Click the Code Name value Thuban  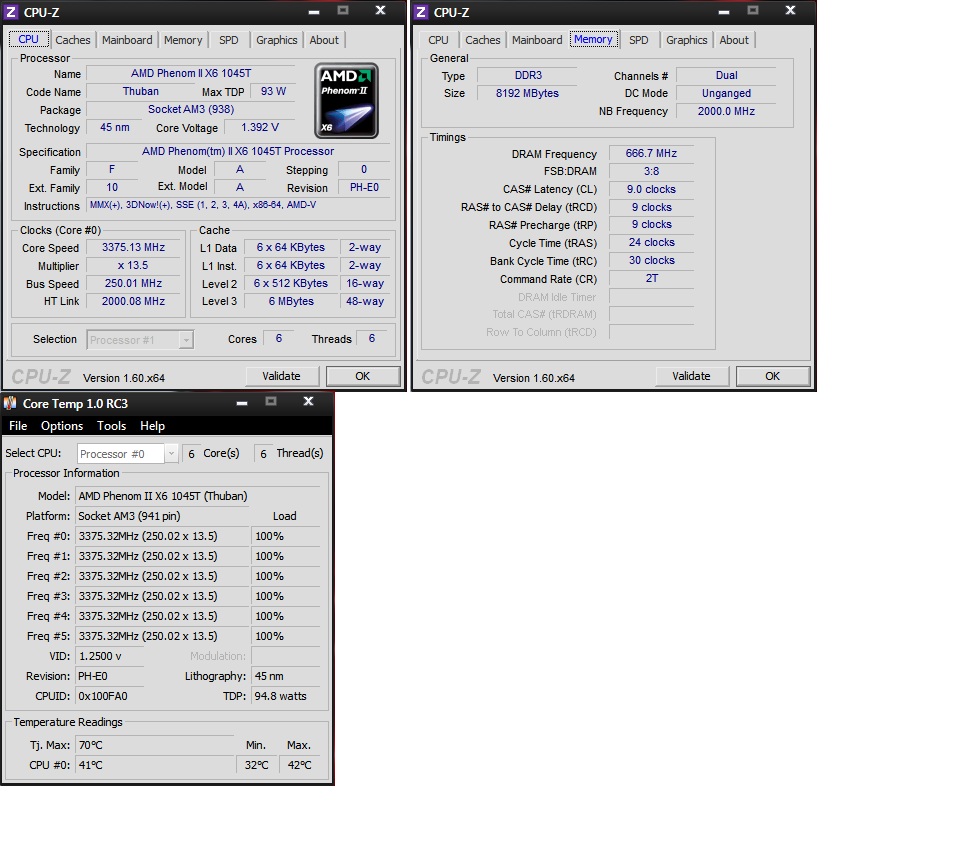point(141,91)
